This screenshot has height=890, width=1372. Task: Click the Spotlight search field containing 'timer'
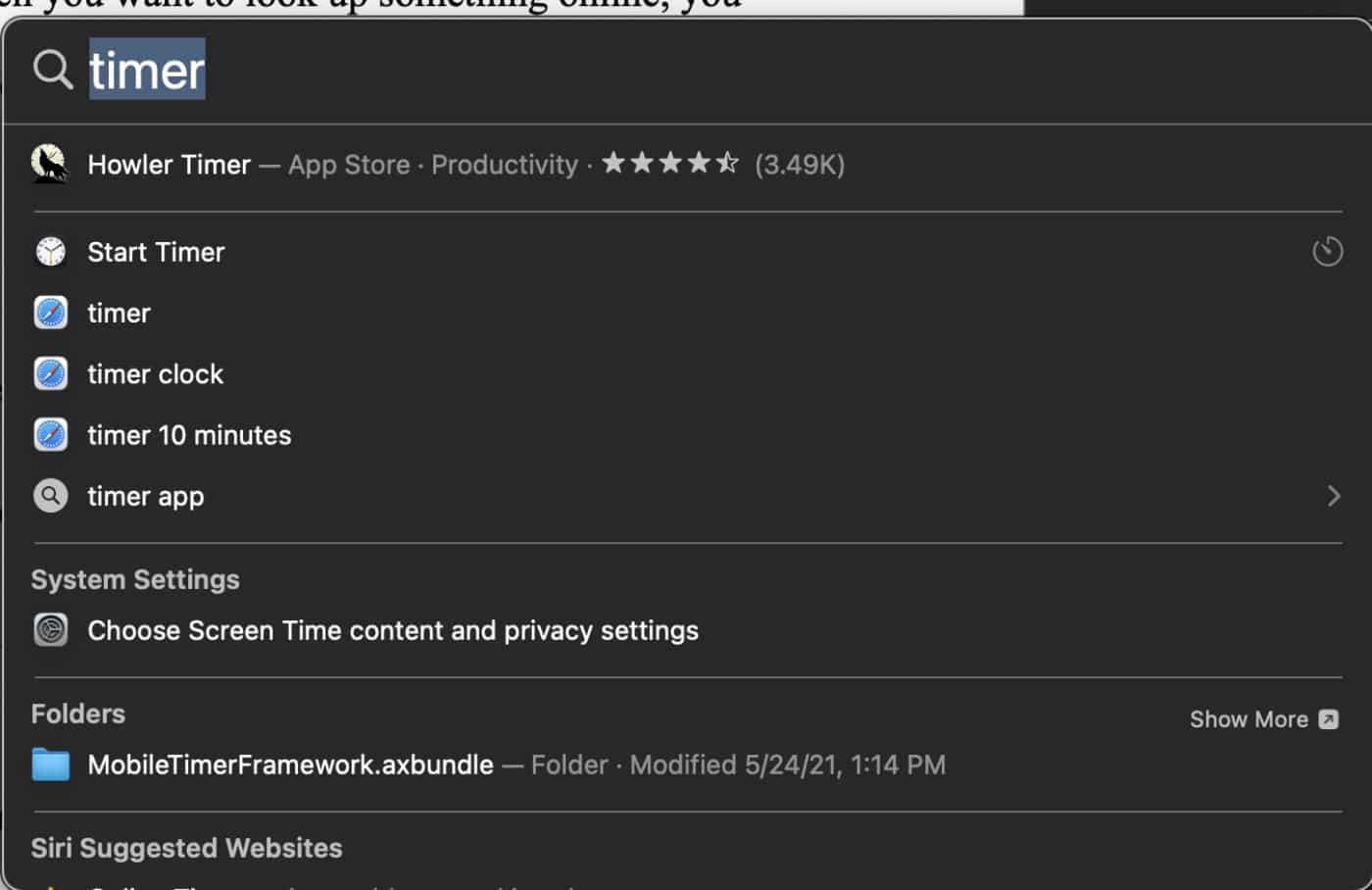point(588,71)
